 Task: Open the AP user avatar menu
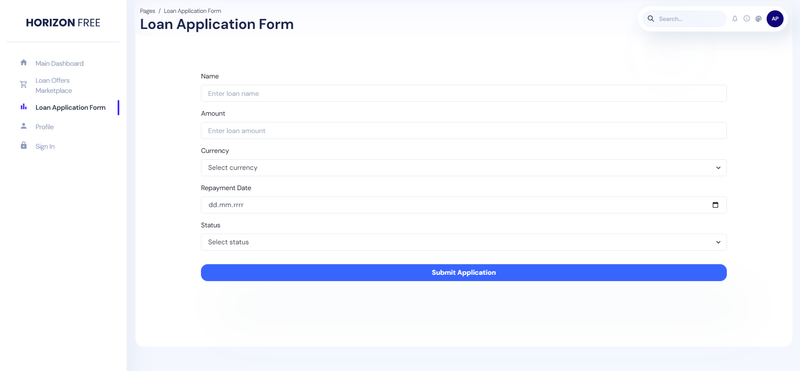tap(774, 19)
